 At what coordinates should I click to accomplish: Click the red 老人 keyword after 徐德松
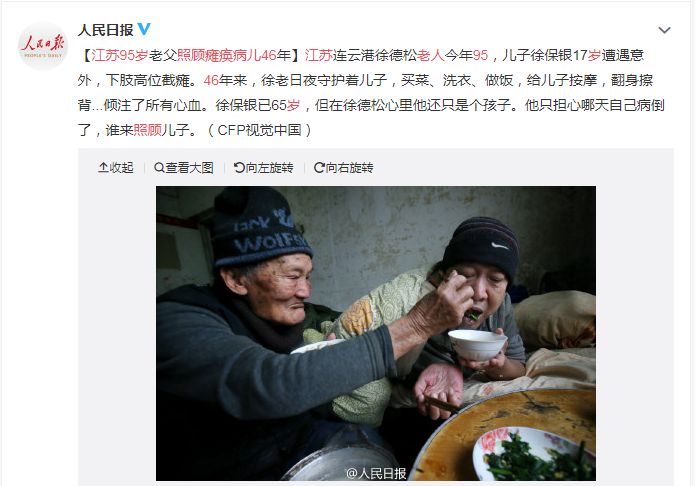click(x=430, y=55)
